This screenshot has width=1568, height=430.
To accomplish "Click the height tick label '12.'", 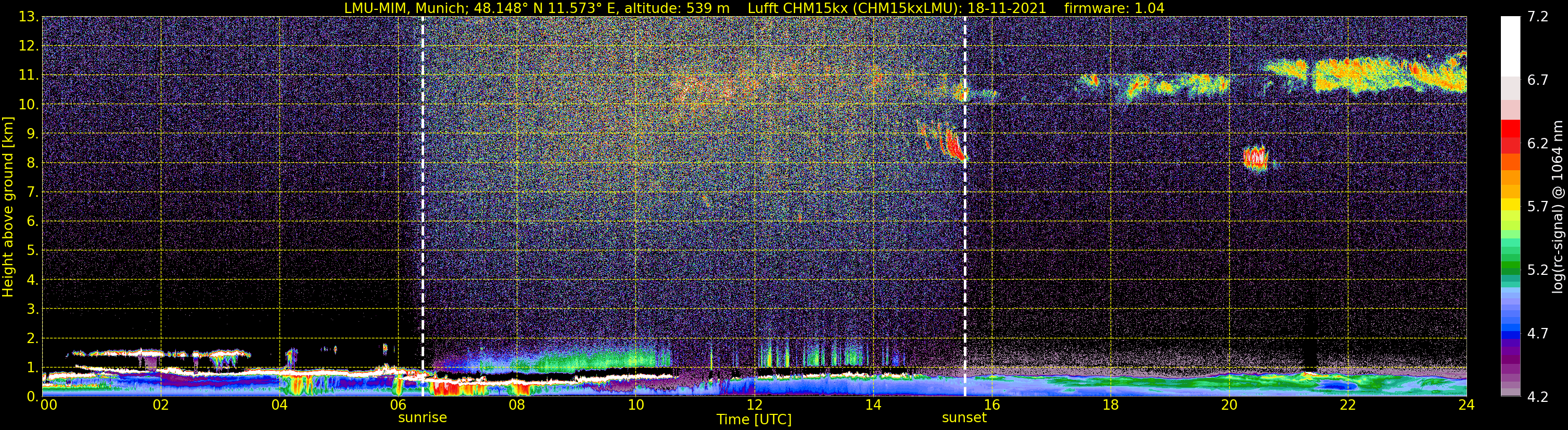I will [29, 46].
